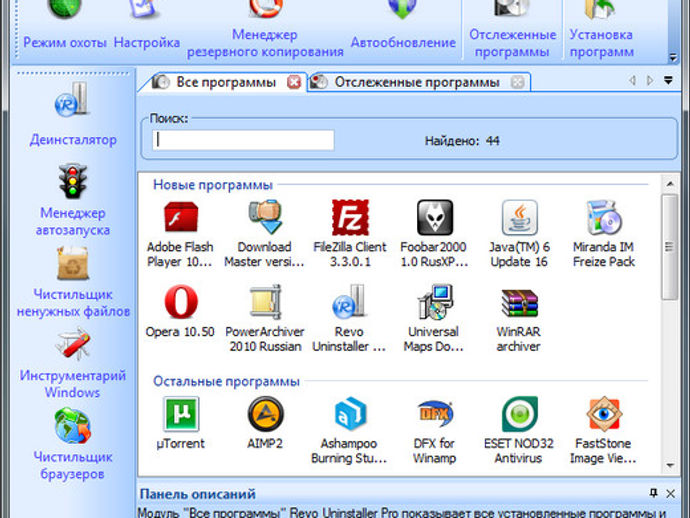
Task: Click the Автообновление toolbar item
Action: pos(403,26)
